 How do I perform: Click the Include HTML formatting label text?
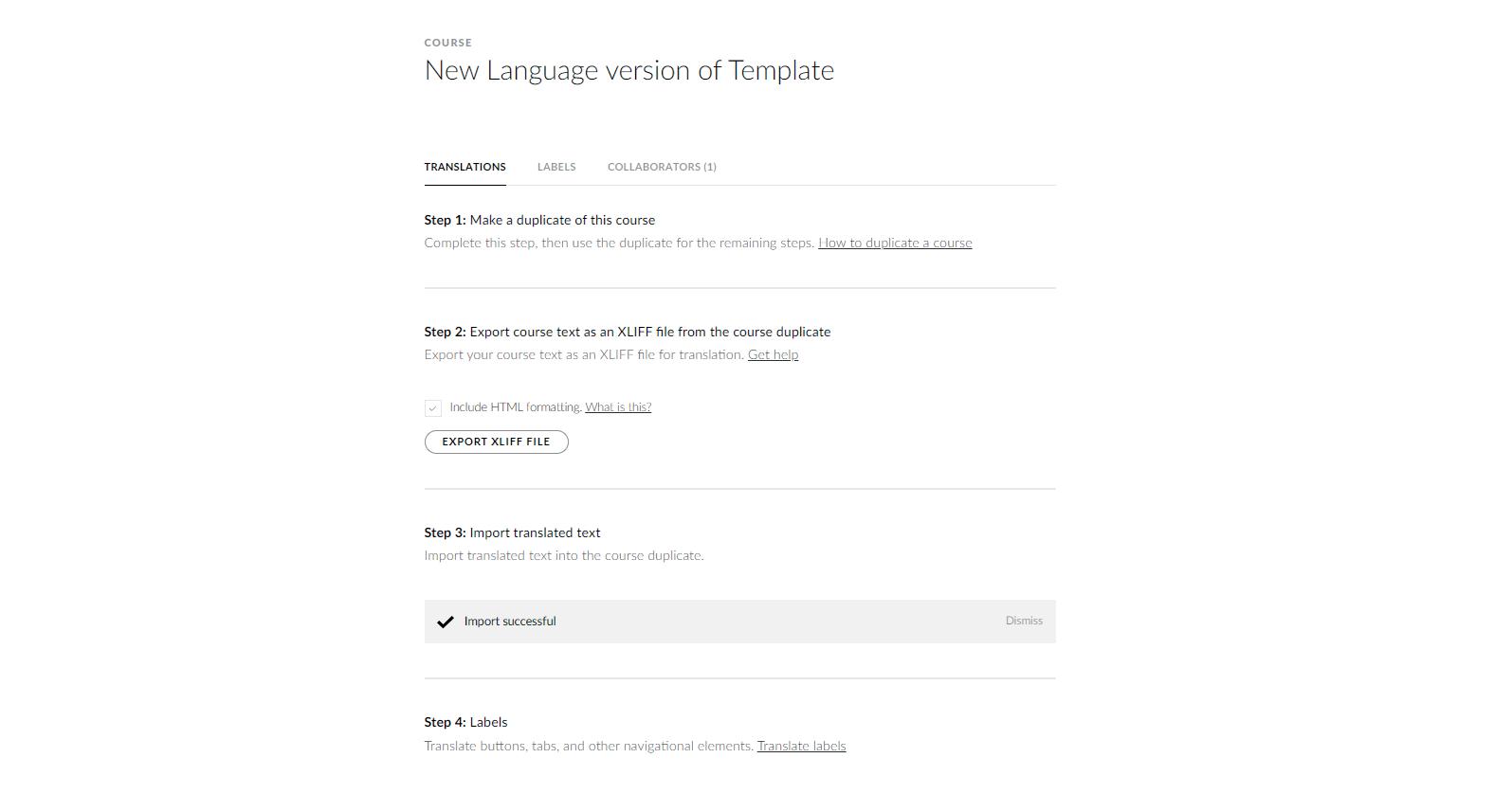coord(516,407)
